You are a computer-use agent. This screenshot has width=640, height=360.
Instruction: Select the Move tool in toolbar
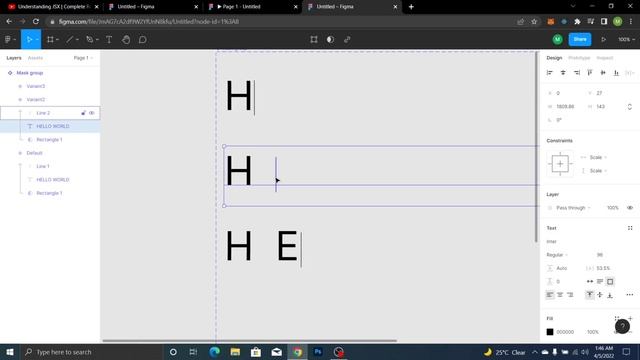29,40
